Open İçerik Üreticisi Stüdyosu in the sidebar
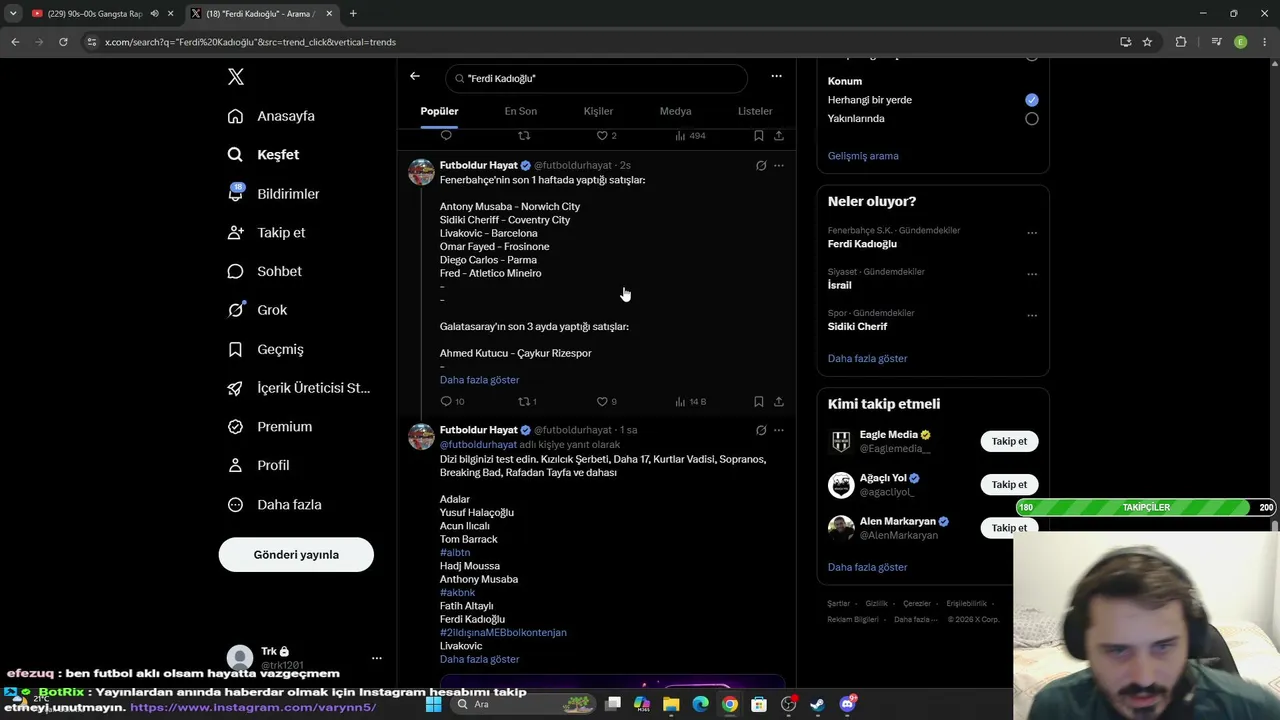The image size is (1280, 720). [298, 388]
